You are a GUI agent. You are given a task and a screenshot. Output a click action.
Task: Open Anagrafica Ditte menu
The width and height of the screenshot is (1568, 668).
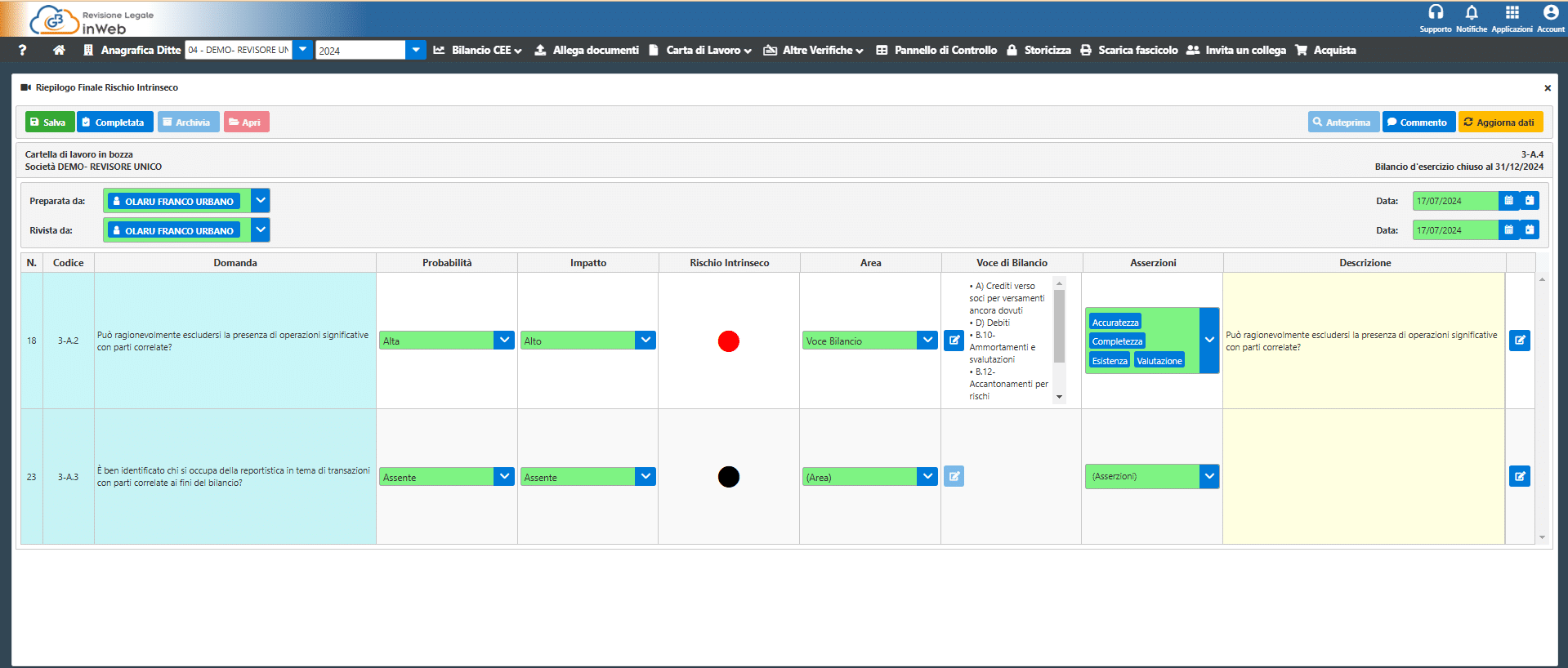click(x=132, y=50)
